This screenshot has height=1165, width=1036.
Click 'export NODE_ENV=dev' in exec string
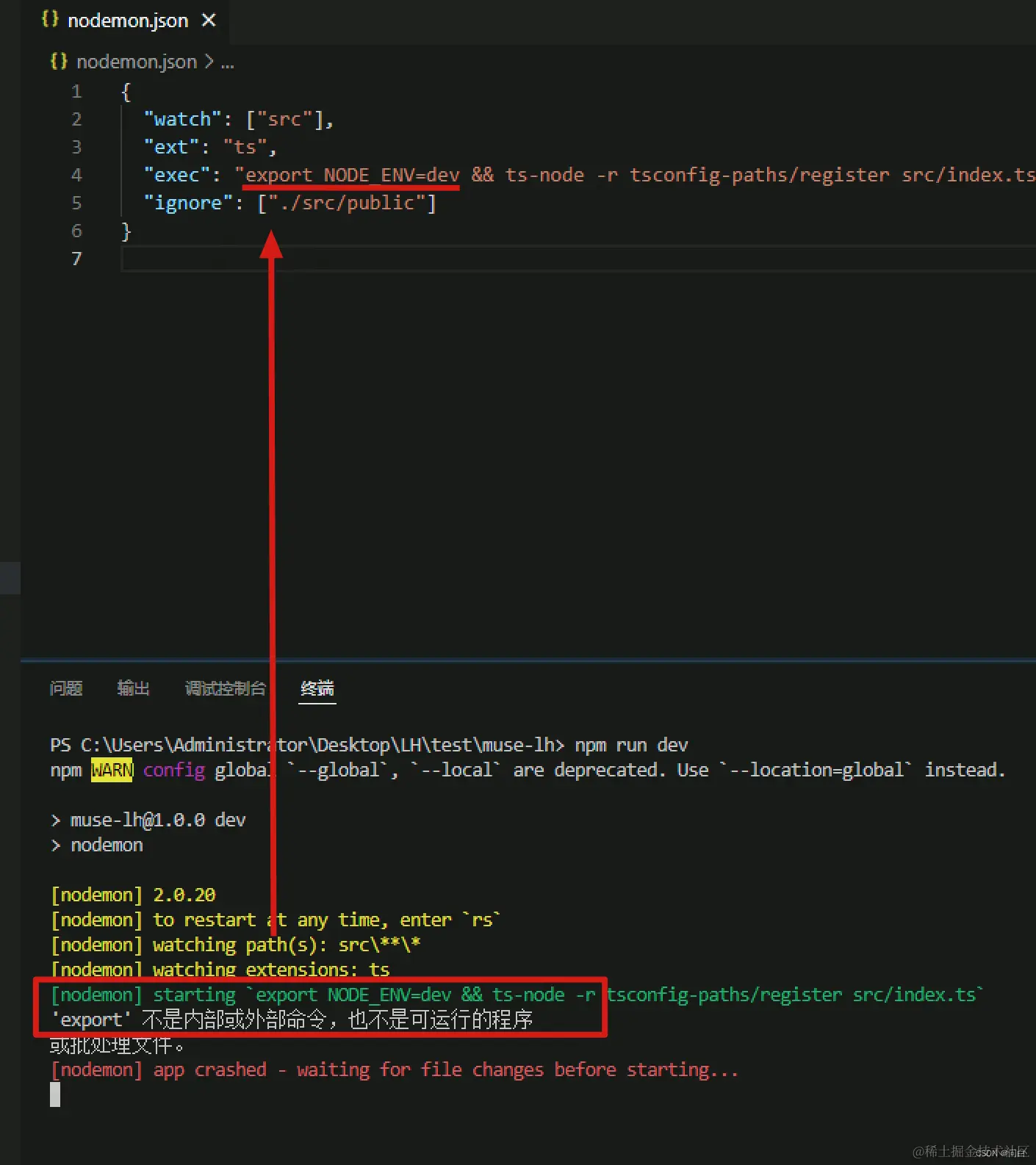point(353,175)
